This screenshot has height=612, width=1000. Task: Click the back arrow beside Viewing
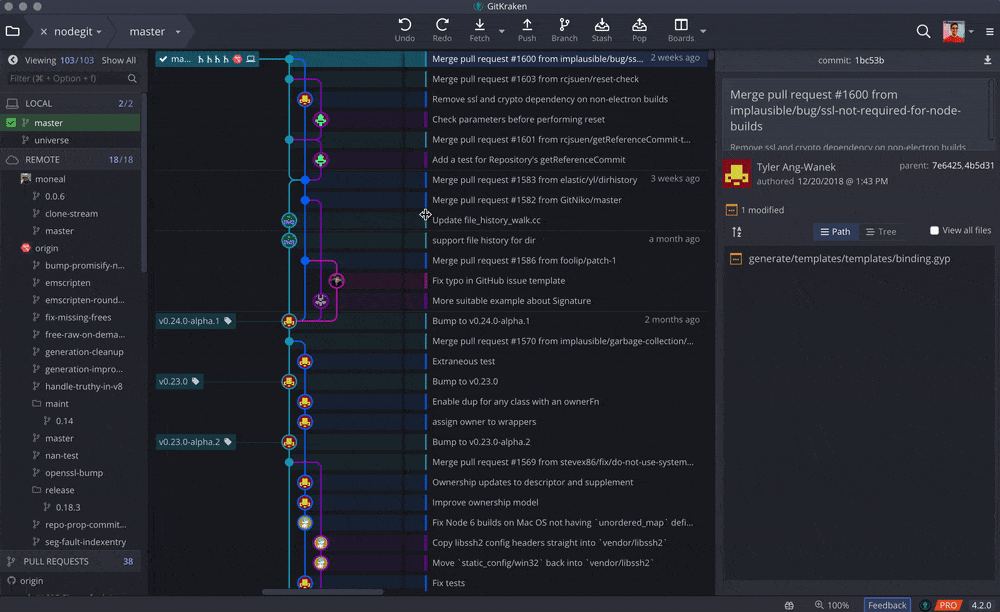(13, 60)
